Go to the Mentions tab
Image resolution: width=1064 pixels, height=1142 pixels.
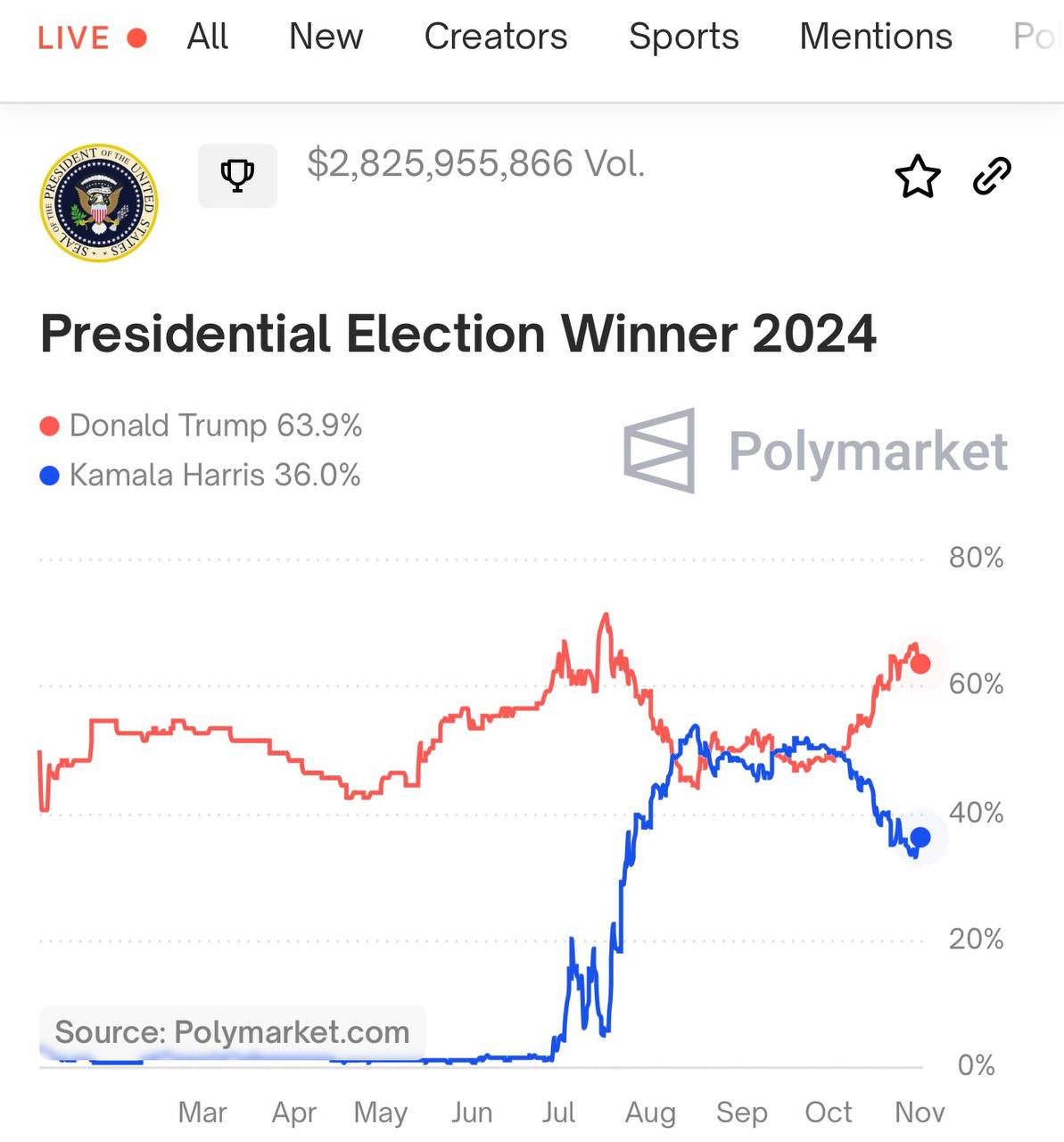876,37
